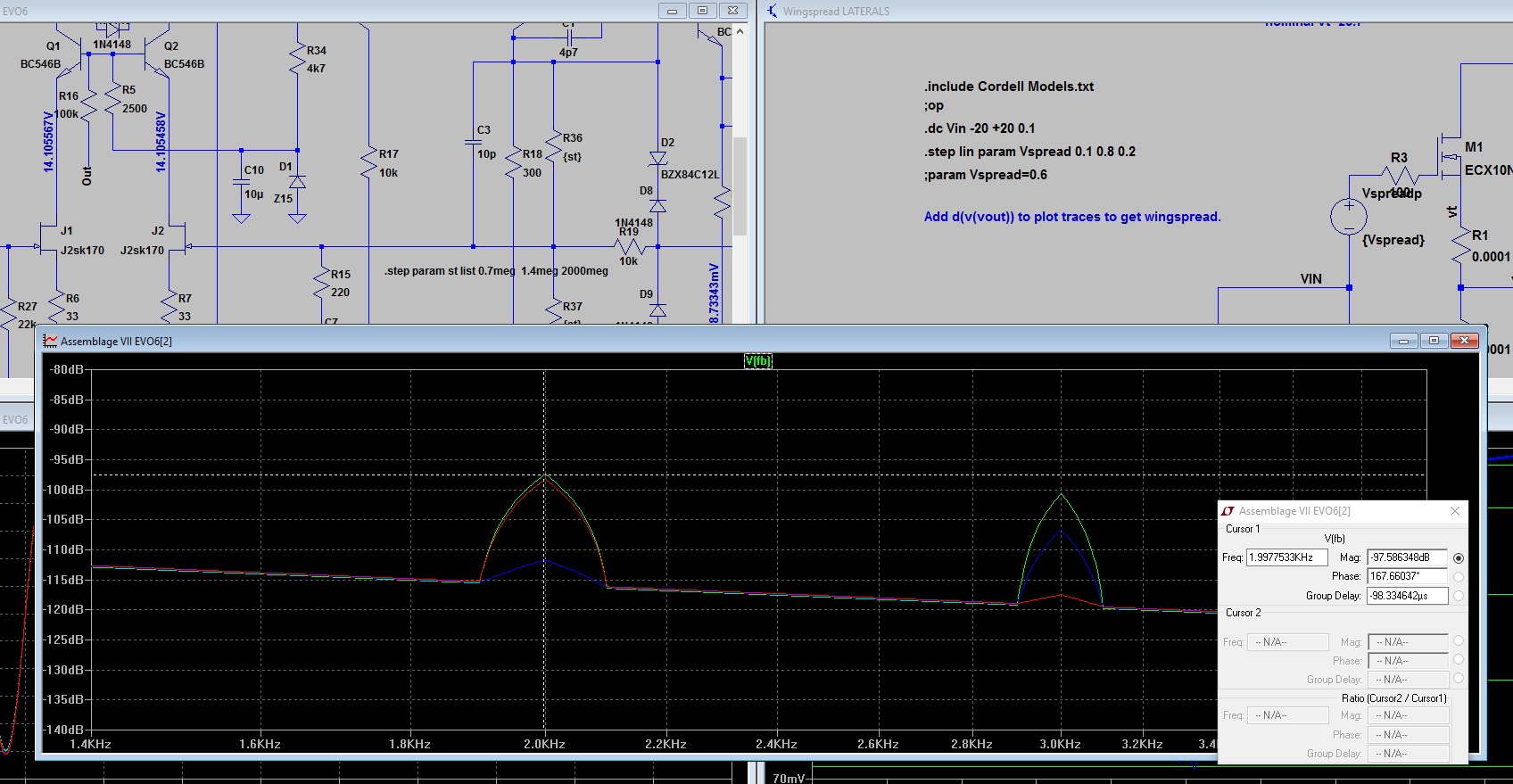Click the VIN net label
The width and height of the screenshot is (1513, 784).
point(1310,279)
